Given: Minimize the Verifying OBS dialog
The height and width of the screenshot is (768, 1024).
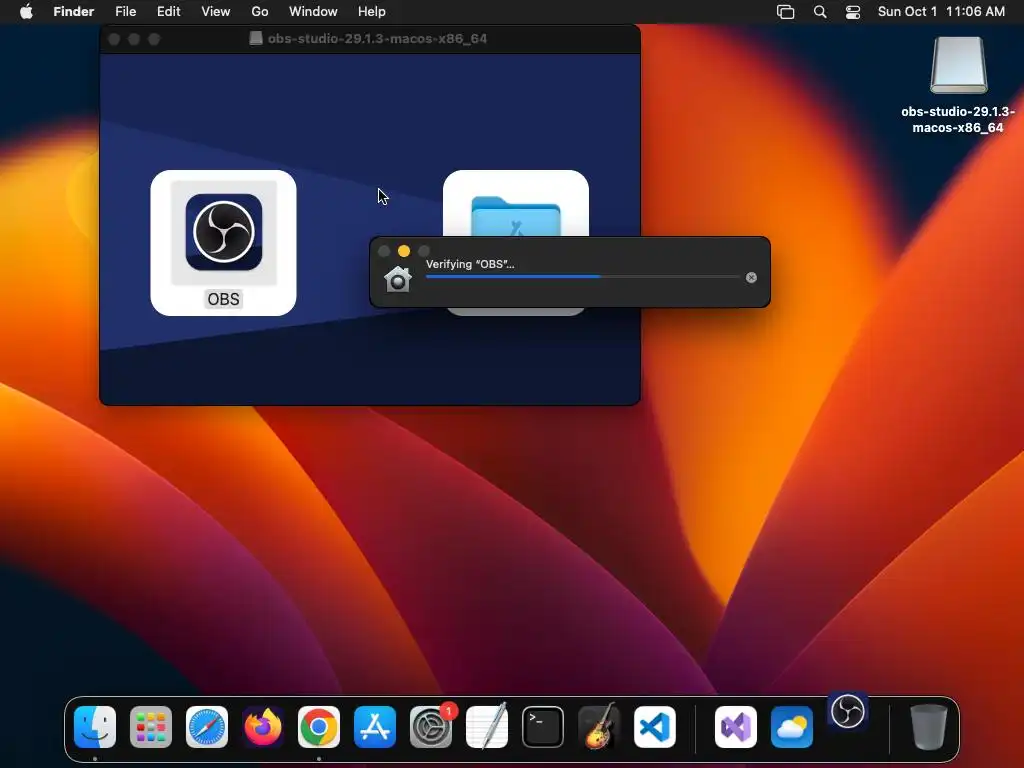Looking at the screenshot, I should pos(404,251).
